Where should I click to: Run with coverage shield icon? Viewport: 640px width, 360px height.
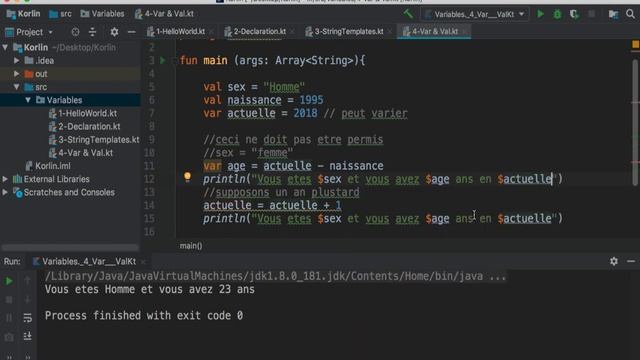pos(574,14)
